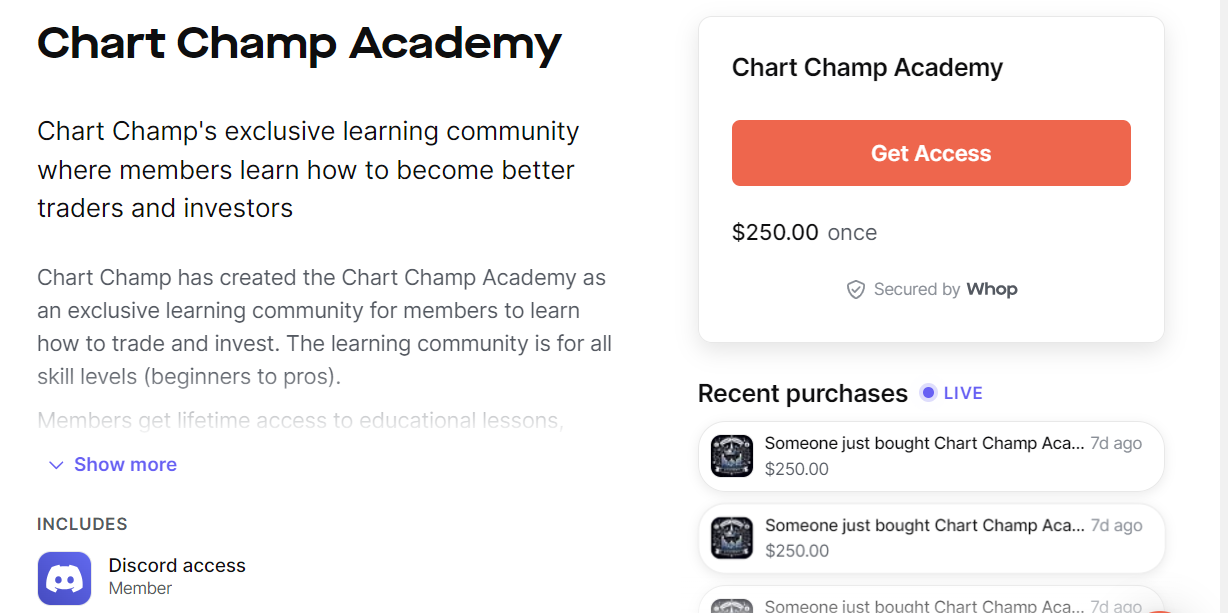Select the Chart Champ Academy page title
The image size is (1228, 613).
299,44
